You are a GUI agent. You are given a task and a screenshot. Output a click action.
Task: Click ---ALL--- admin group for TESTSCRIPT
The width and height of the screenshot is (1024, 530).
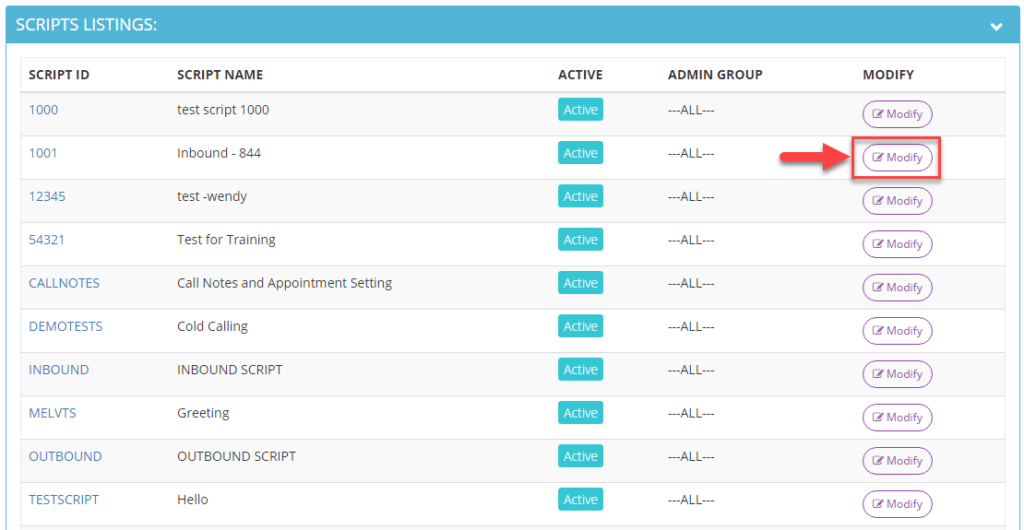tap(691, 500)
